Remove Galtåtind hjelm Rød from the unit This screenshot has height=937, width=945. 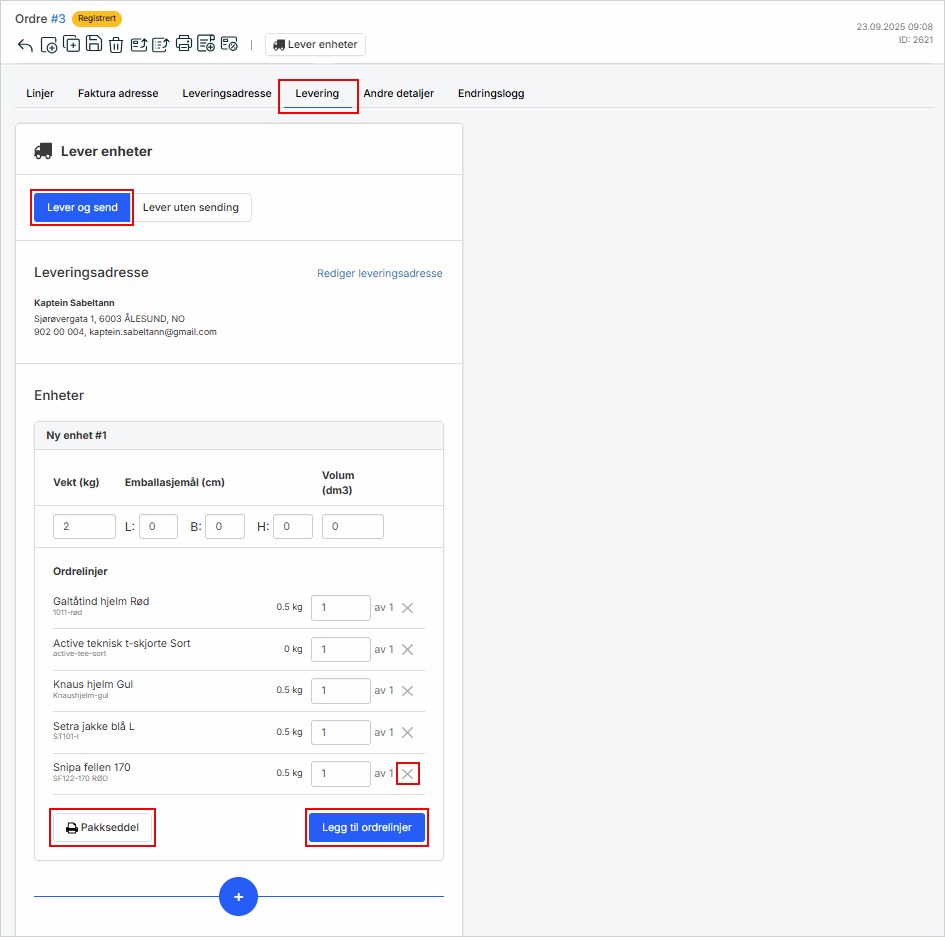[407, 608]
